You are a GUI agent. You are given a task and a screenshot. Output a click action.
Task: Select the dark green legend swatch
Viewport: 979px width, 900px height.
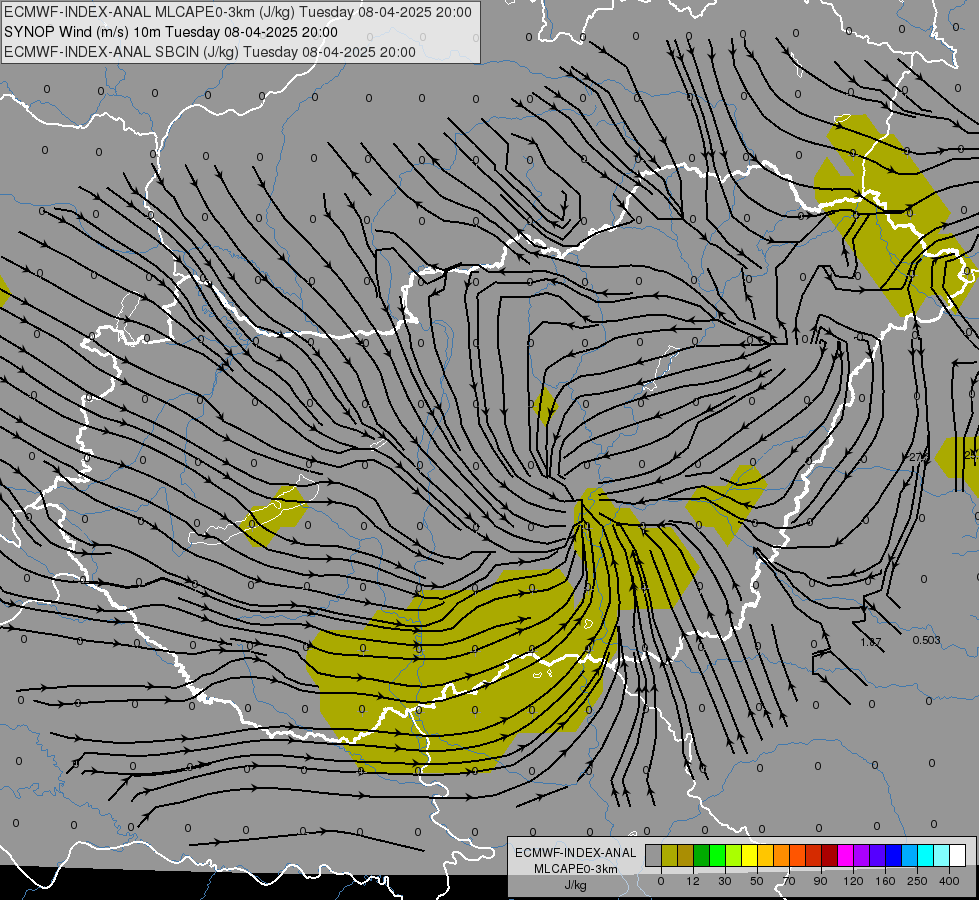pos(702,855)
